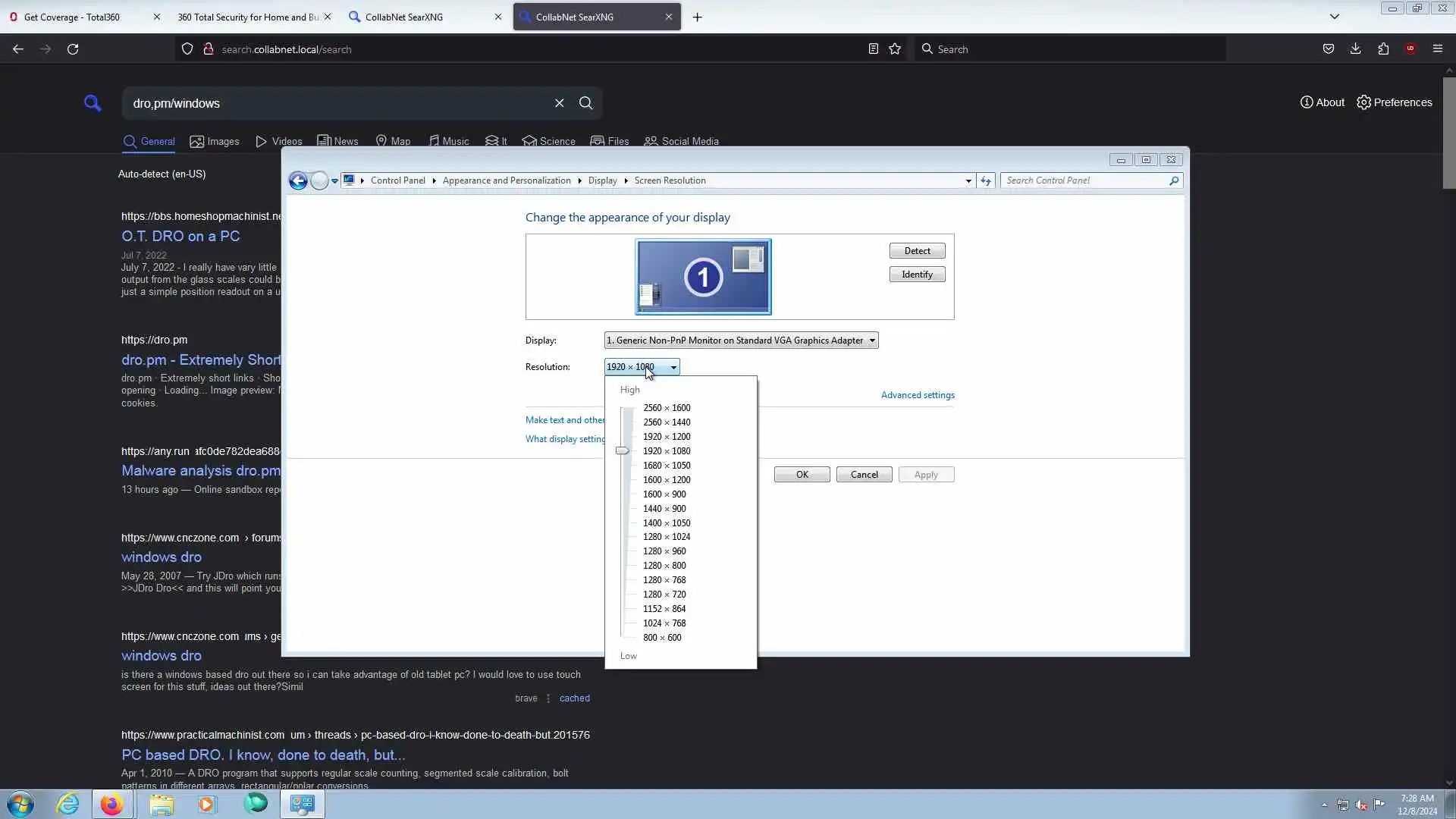Viewport: 1456px width, 819px height.
Task: Click the resolution slider handle
Action: (623, 451)
